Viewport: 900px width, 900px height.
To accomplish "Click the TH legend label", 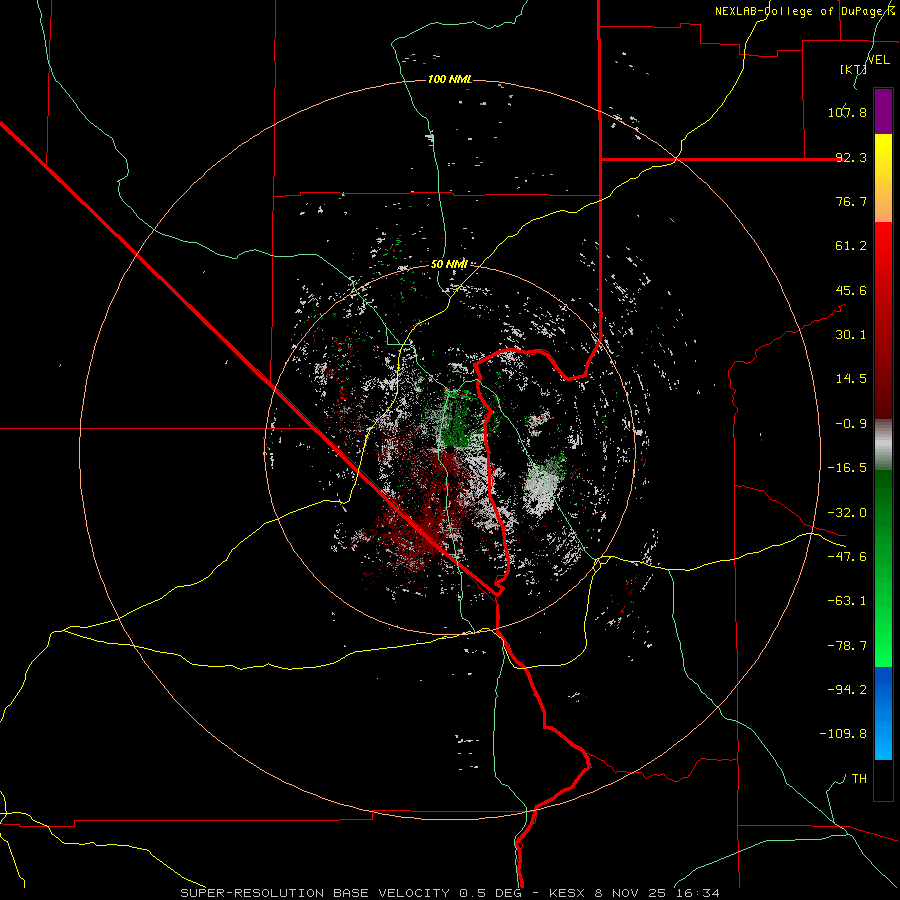I will [x=859, y=778].
